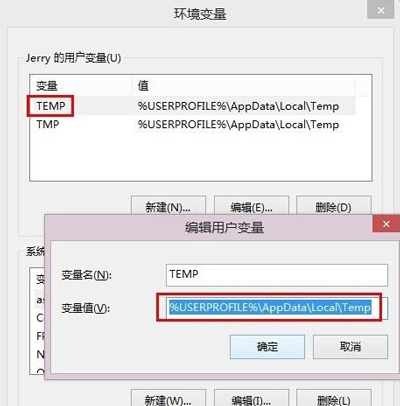
Task: Confirm with the 确定 button
Action: 267,347
